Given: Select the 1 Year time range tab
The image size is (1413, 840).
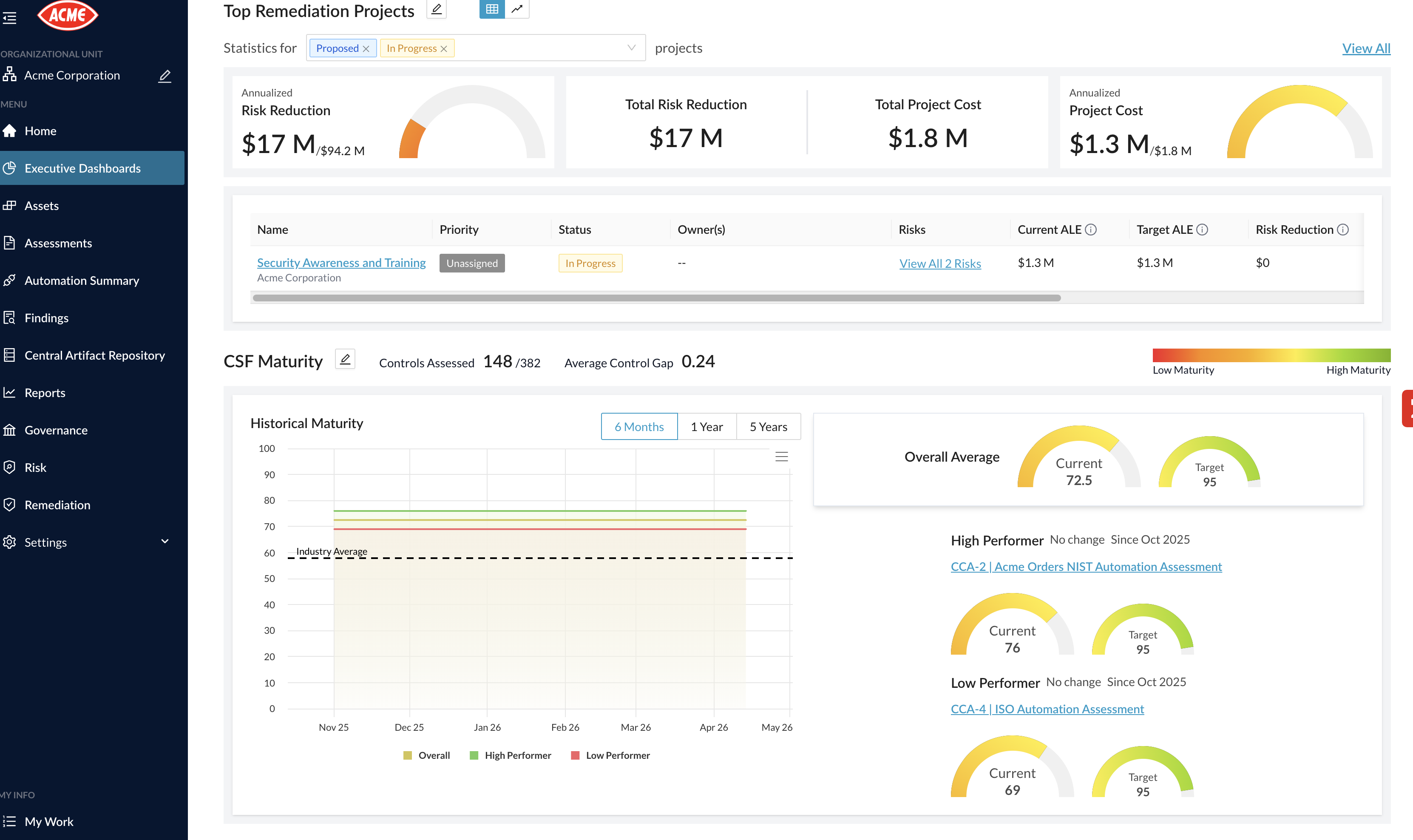Looking at the screenshot, I should [707, 427].
